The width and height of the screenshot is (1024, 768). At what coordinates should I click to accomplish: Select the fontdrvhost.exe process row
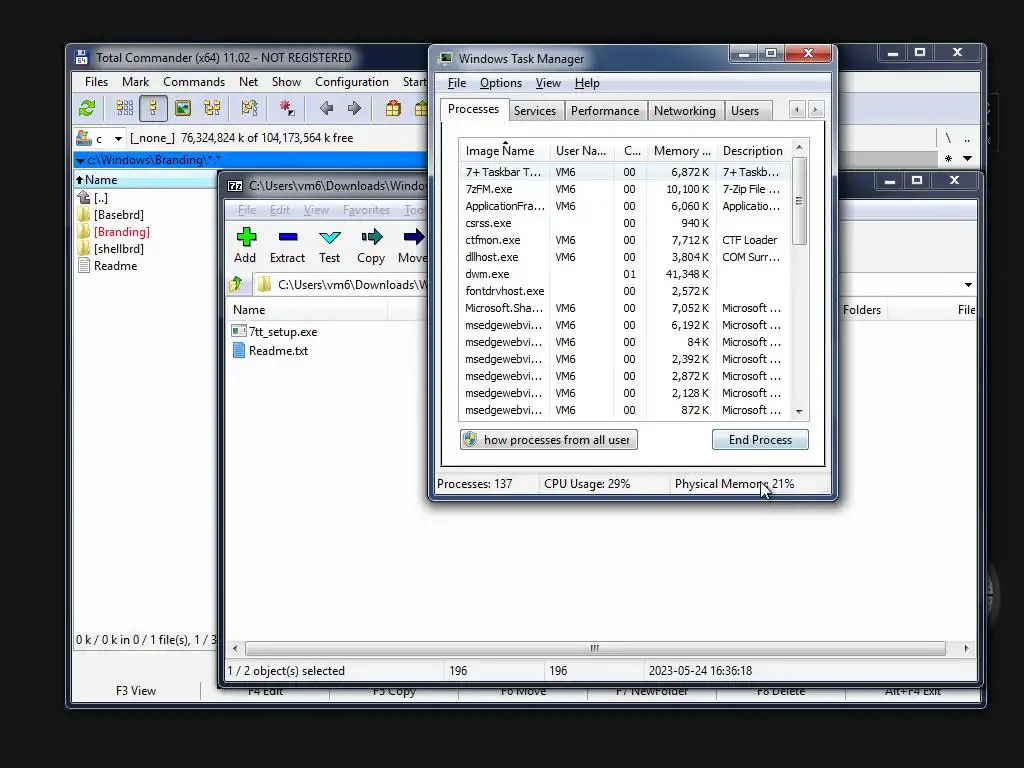pyautogui.click(x=624, y=291)
